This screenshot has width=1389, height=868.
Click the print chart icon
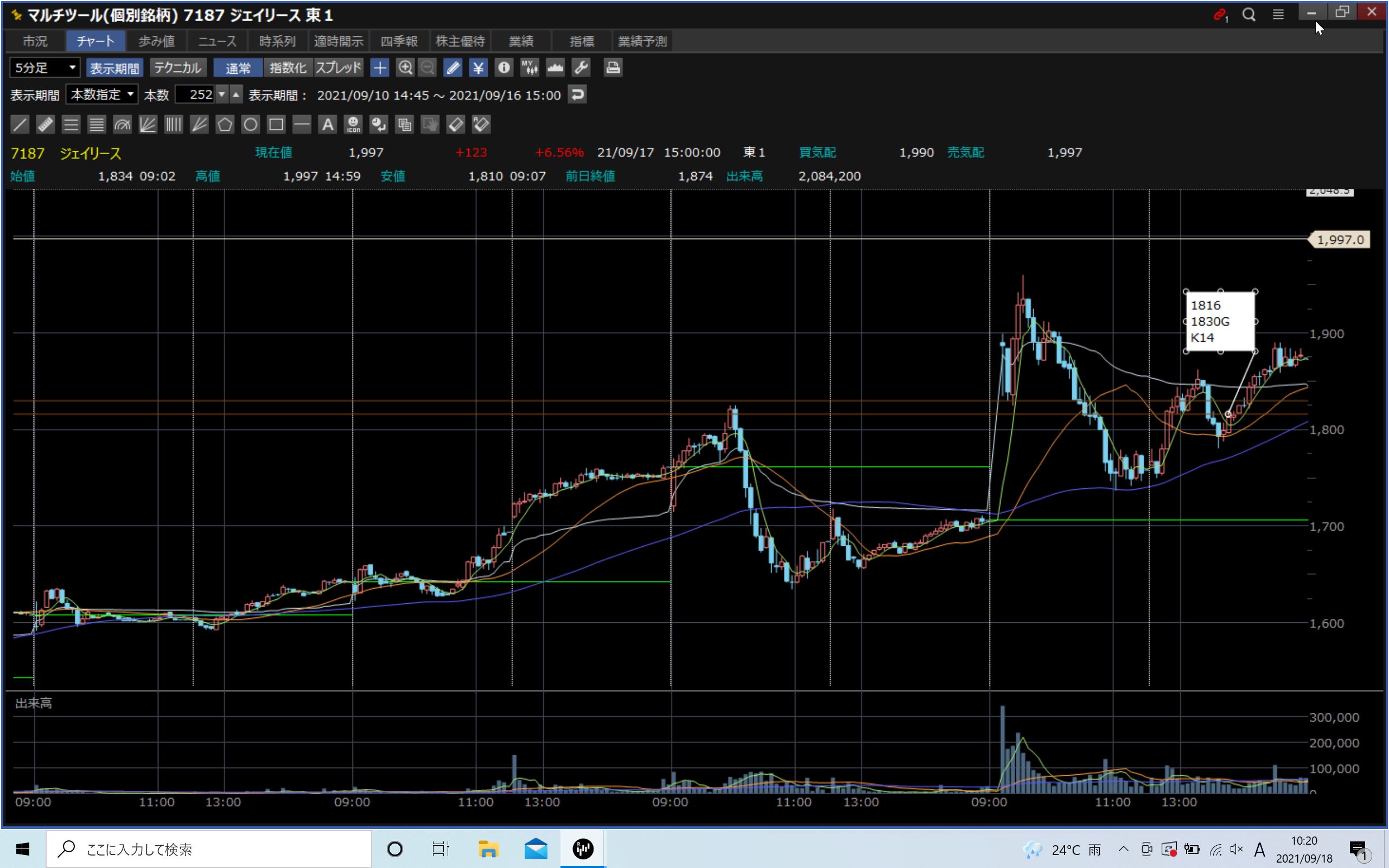pos(613,68)
